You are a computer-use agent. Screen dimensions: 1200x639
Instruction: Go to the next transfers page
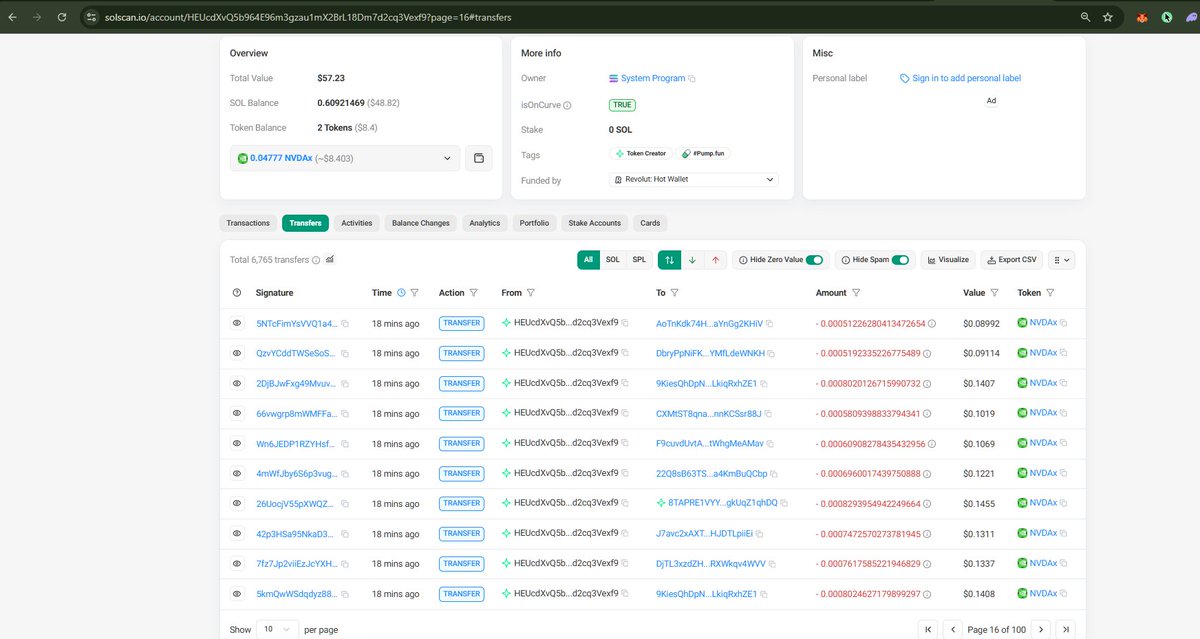pos(1041,629)
